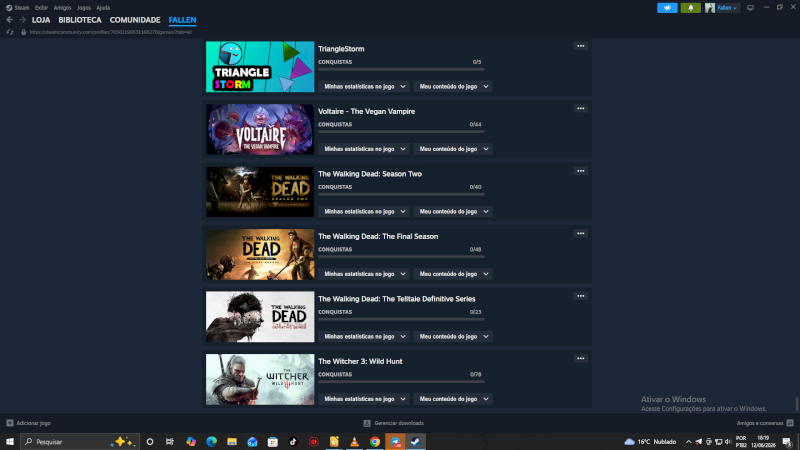
Task: Open The Walking Dead: The Final Season title
Action: point(378,236)
